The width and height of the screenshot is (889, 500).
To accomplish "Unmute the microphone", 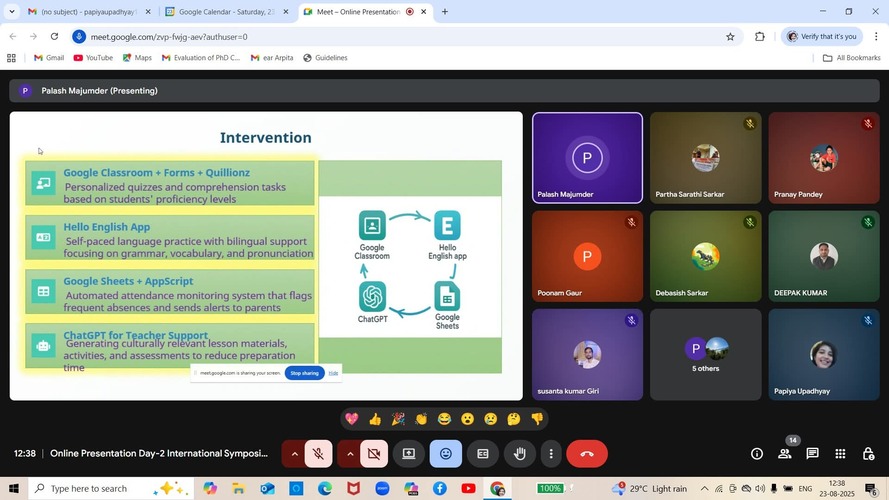I will (x=318, y=454).
